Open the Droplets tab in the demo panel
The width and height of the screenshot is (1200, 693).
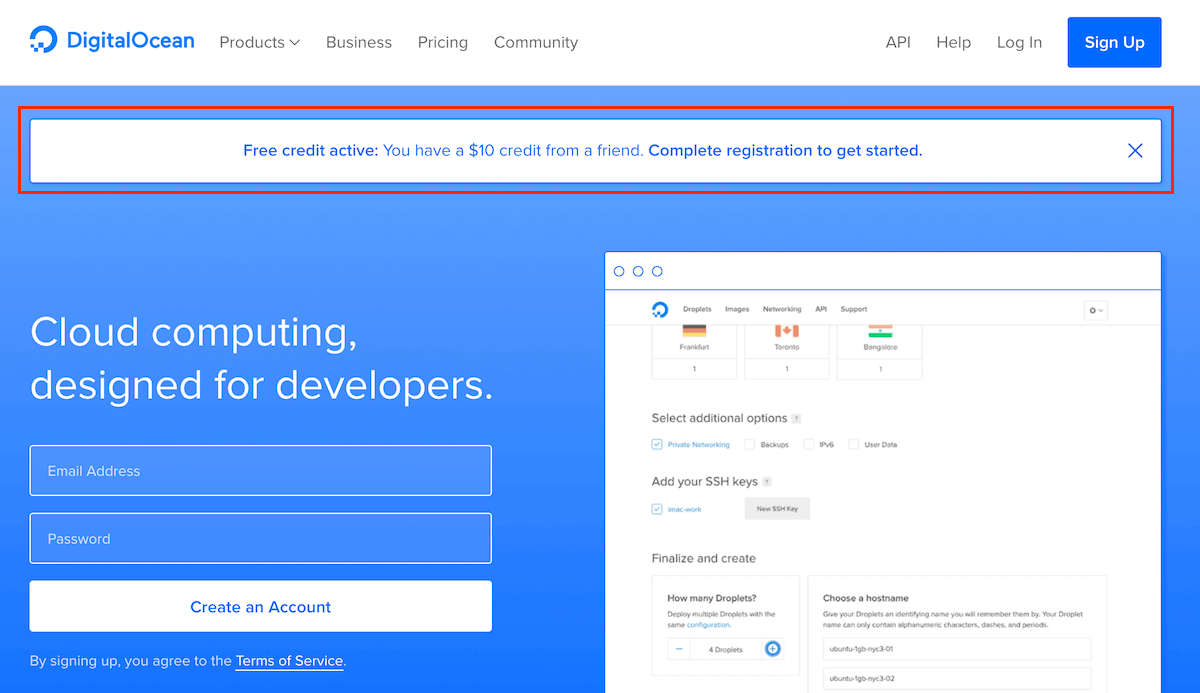click(x=697, y=310)
